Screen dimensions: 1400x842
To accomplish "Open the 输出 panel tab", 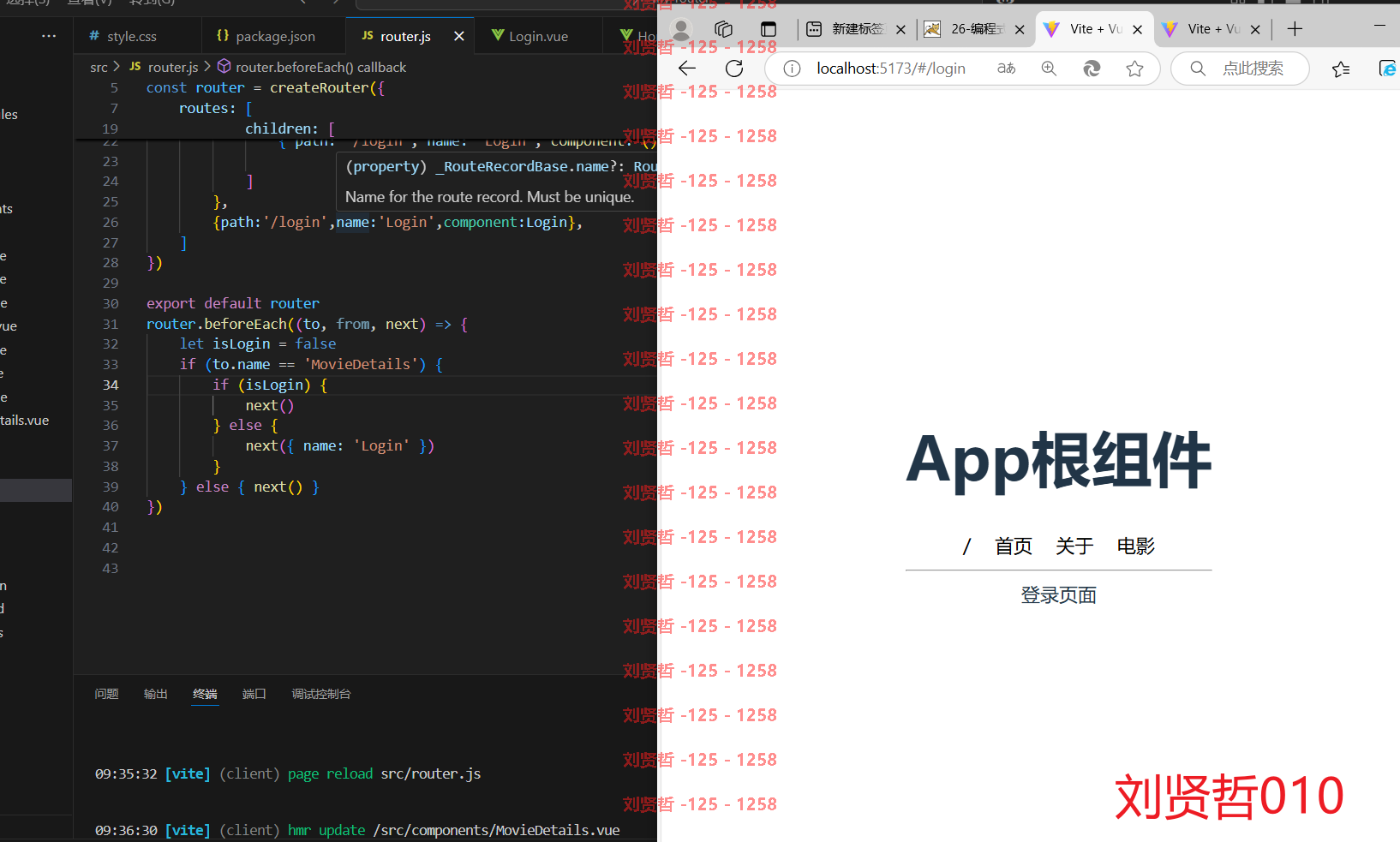I will coord(156,694).
